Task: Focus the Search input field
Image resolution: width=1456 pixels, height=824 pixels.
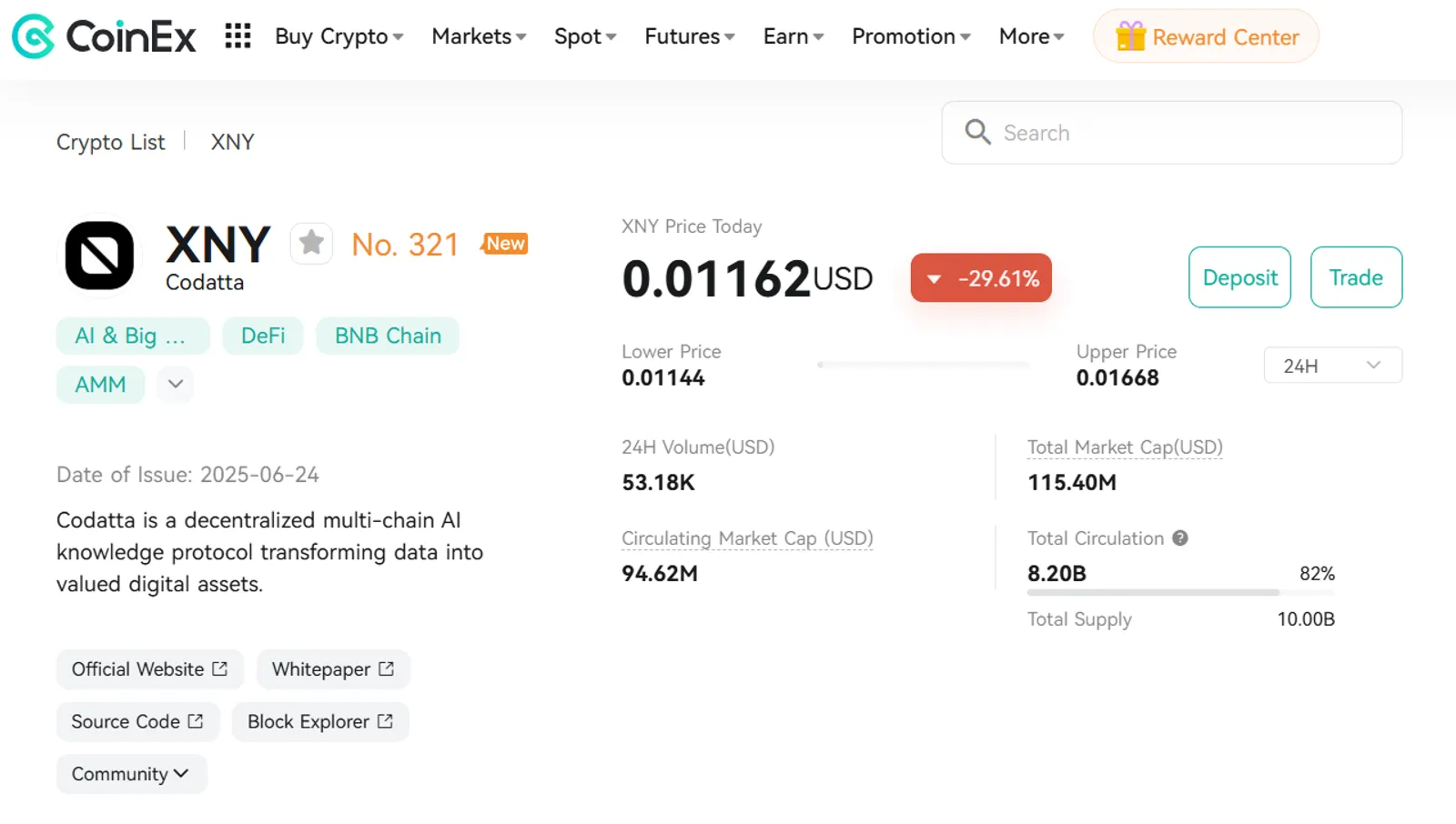Action: point(1172,133)
